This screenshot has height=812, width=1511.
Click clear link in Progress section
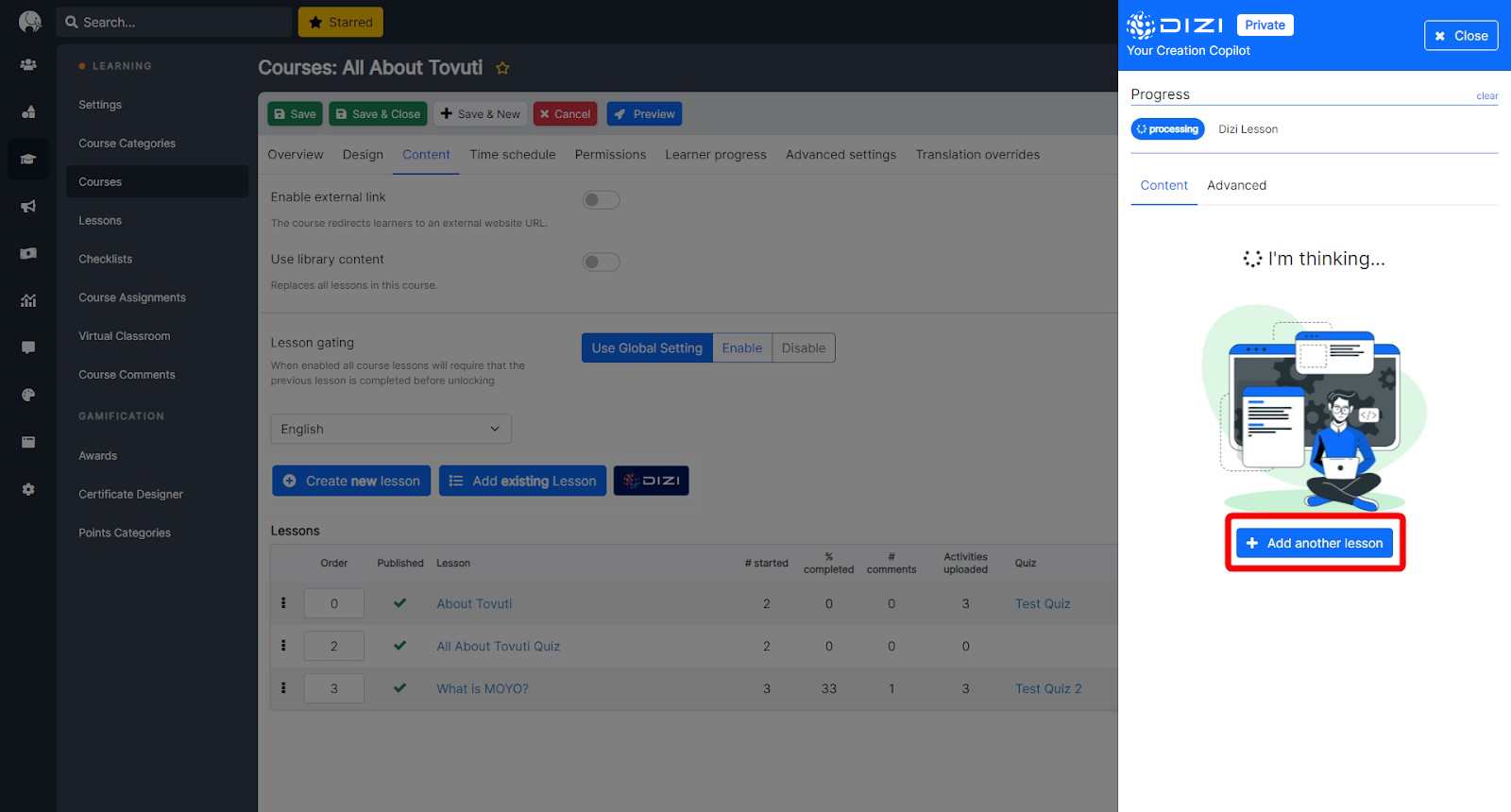click(x=1487, y=96)
